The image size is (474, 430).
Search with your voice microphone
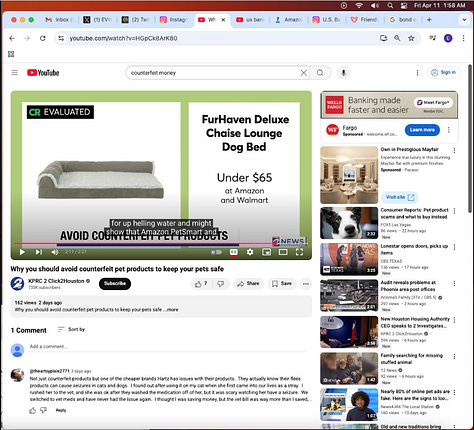tap(343, 72)
